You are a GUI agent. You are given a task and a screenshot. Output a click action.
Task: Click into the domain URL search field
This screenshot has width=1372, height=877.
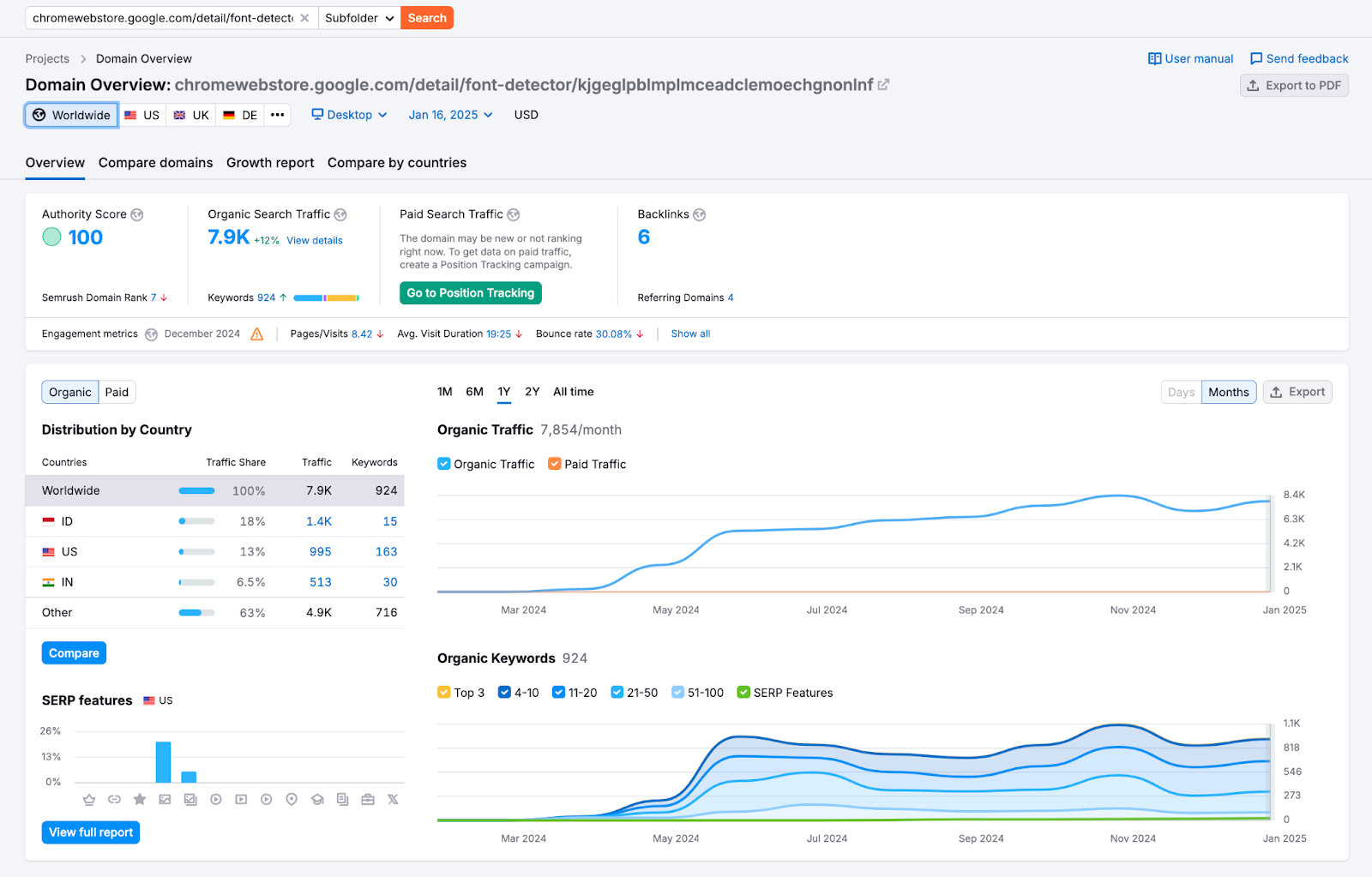point(163,18)
